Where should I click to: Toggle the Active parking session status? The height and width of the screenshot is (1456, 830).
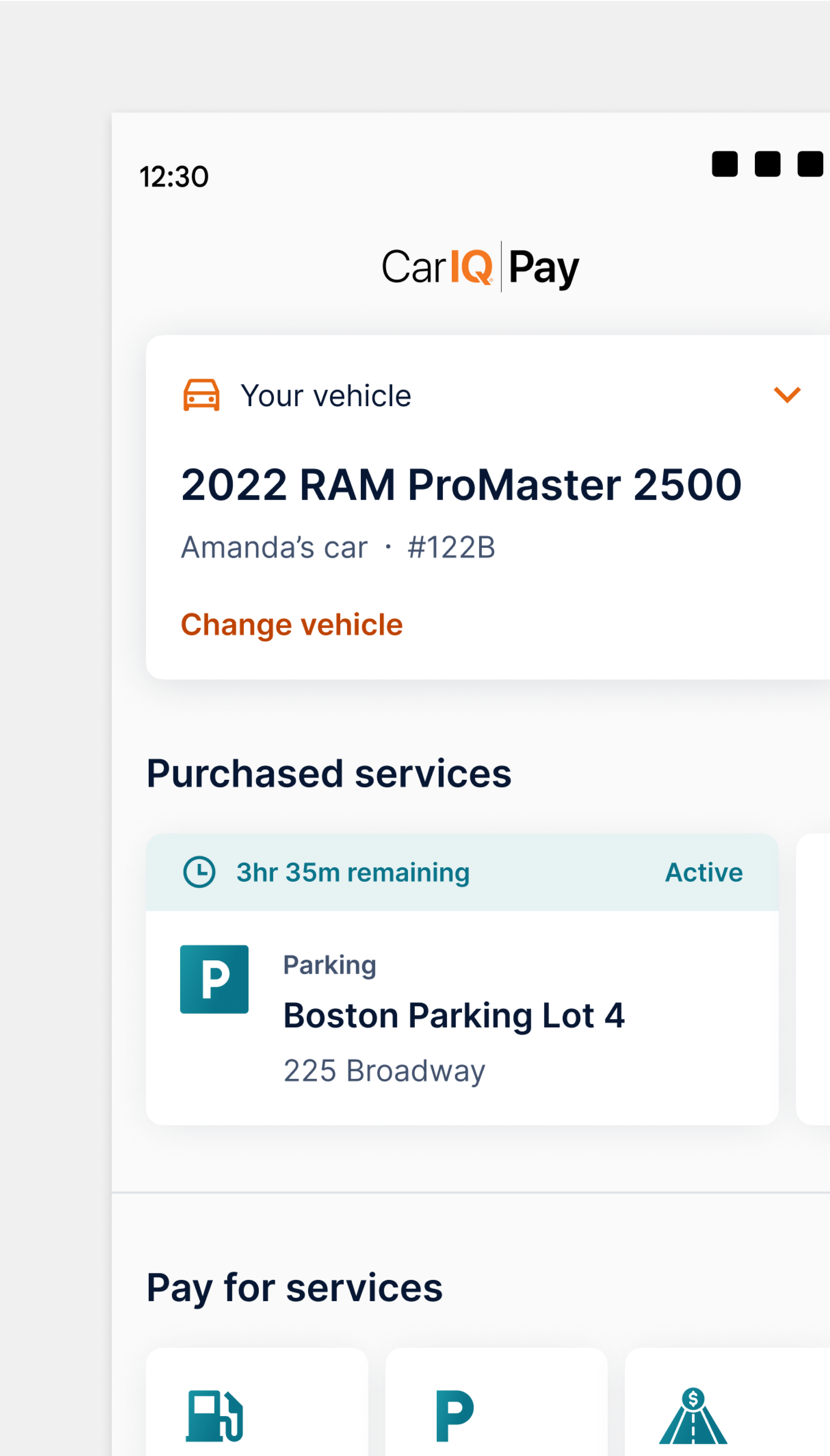[x=703, y=872]
